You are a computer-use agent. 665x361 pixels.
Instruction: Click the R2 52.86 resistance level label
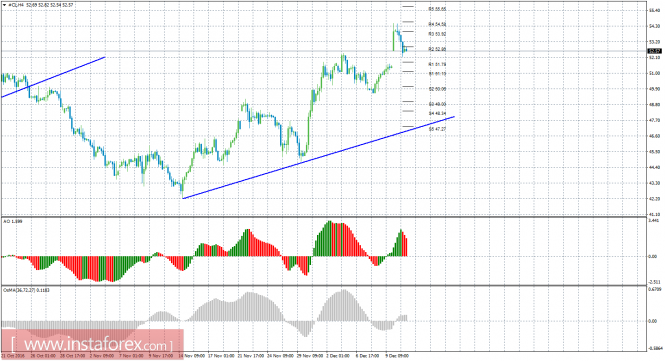pos(437,49)
